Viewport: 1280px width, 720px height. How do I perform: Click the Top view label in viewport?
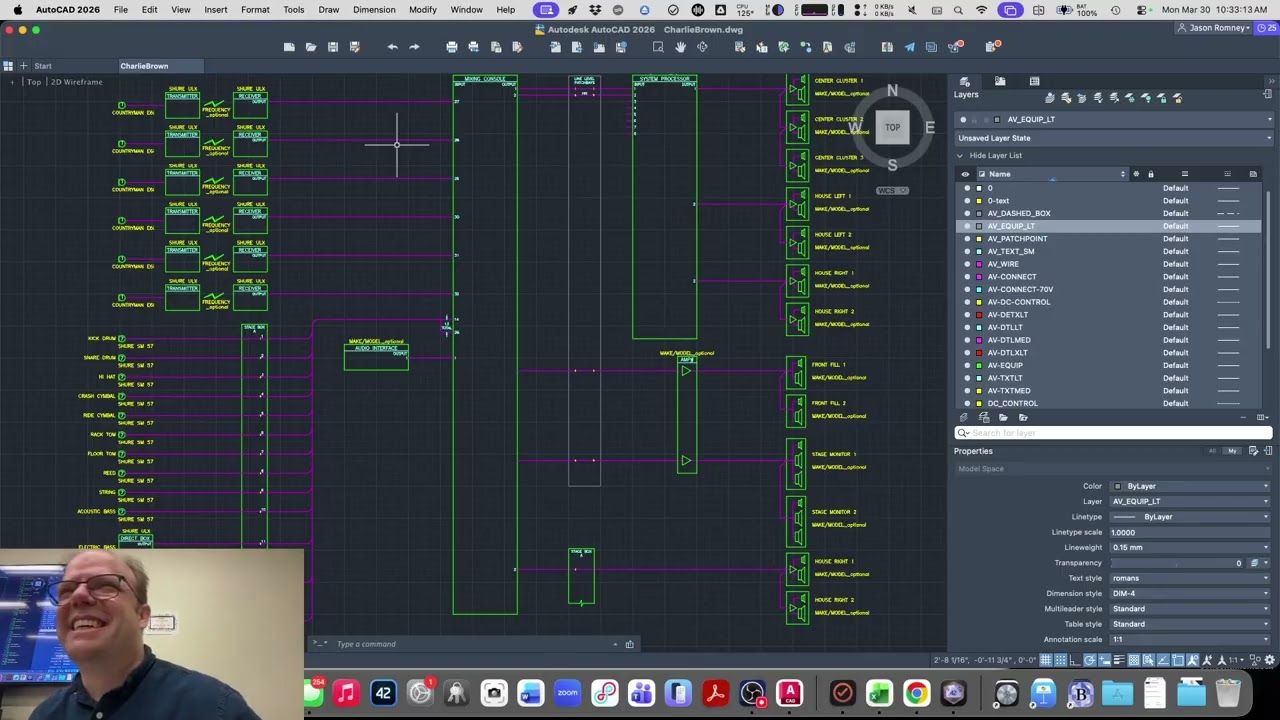coord(34,82)
